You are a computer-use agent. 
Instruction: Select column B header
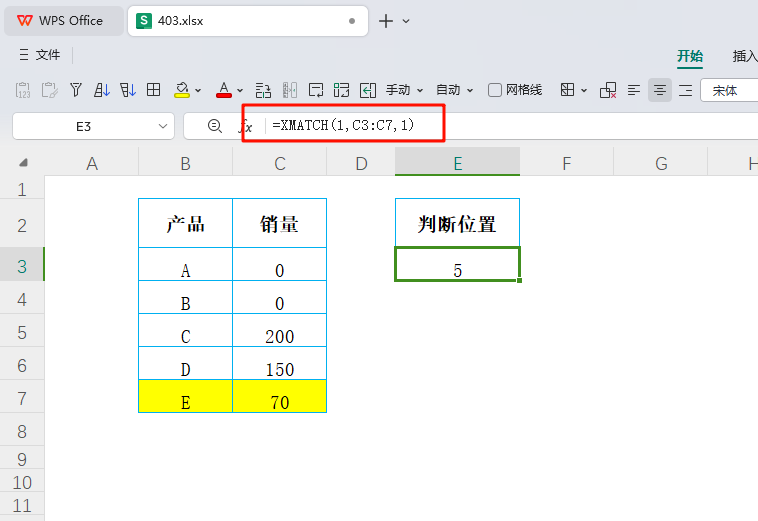(x=186, y=163)
